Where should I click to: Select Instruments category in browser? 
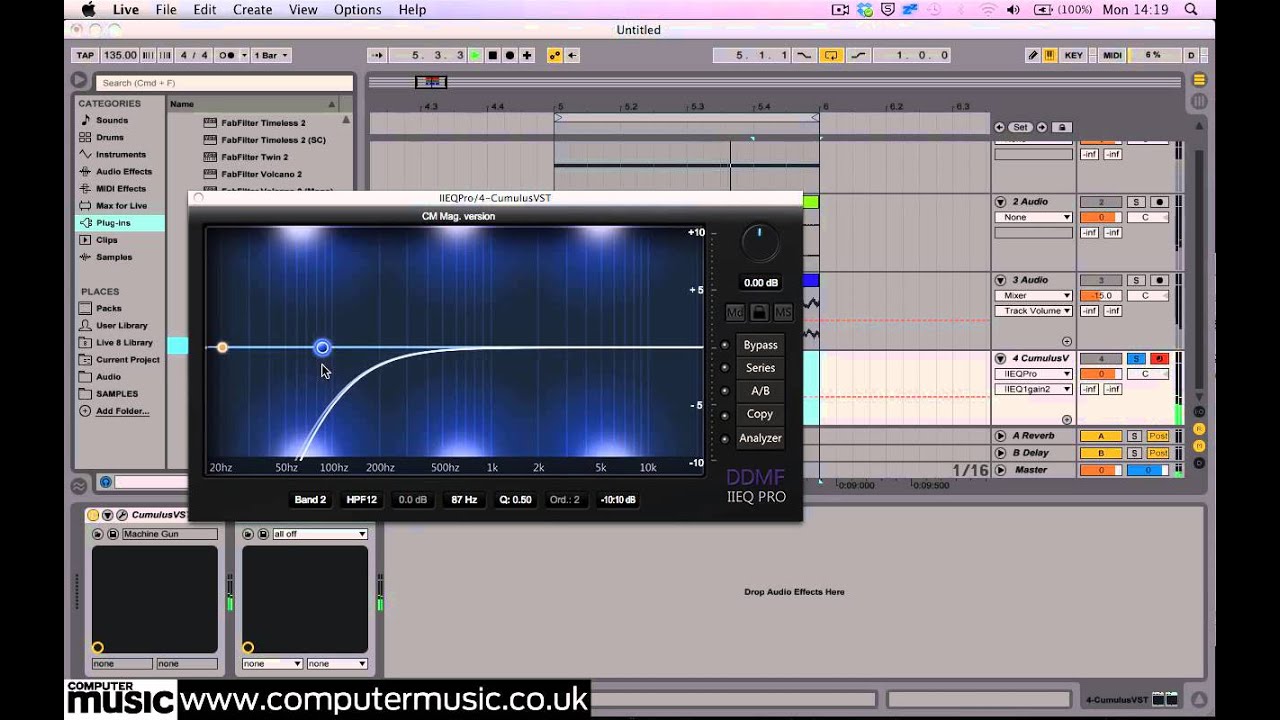click(120, 154)
